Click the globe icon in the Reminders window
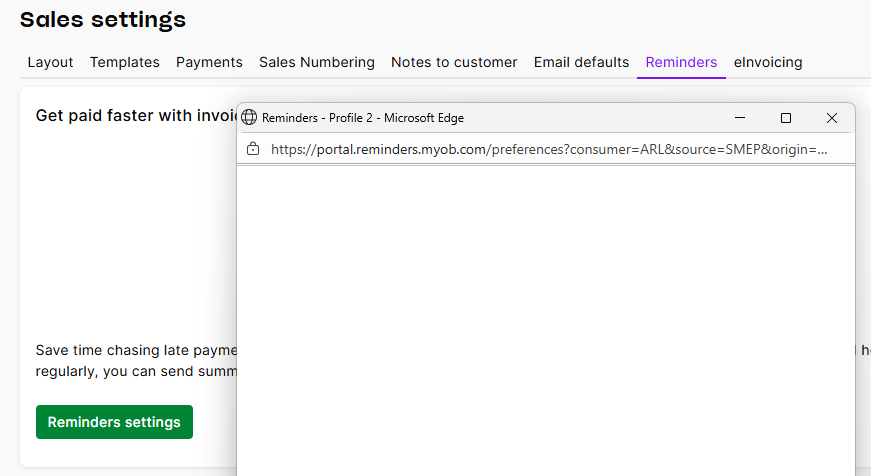 coord(250,118)
